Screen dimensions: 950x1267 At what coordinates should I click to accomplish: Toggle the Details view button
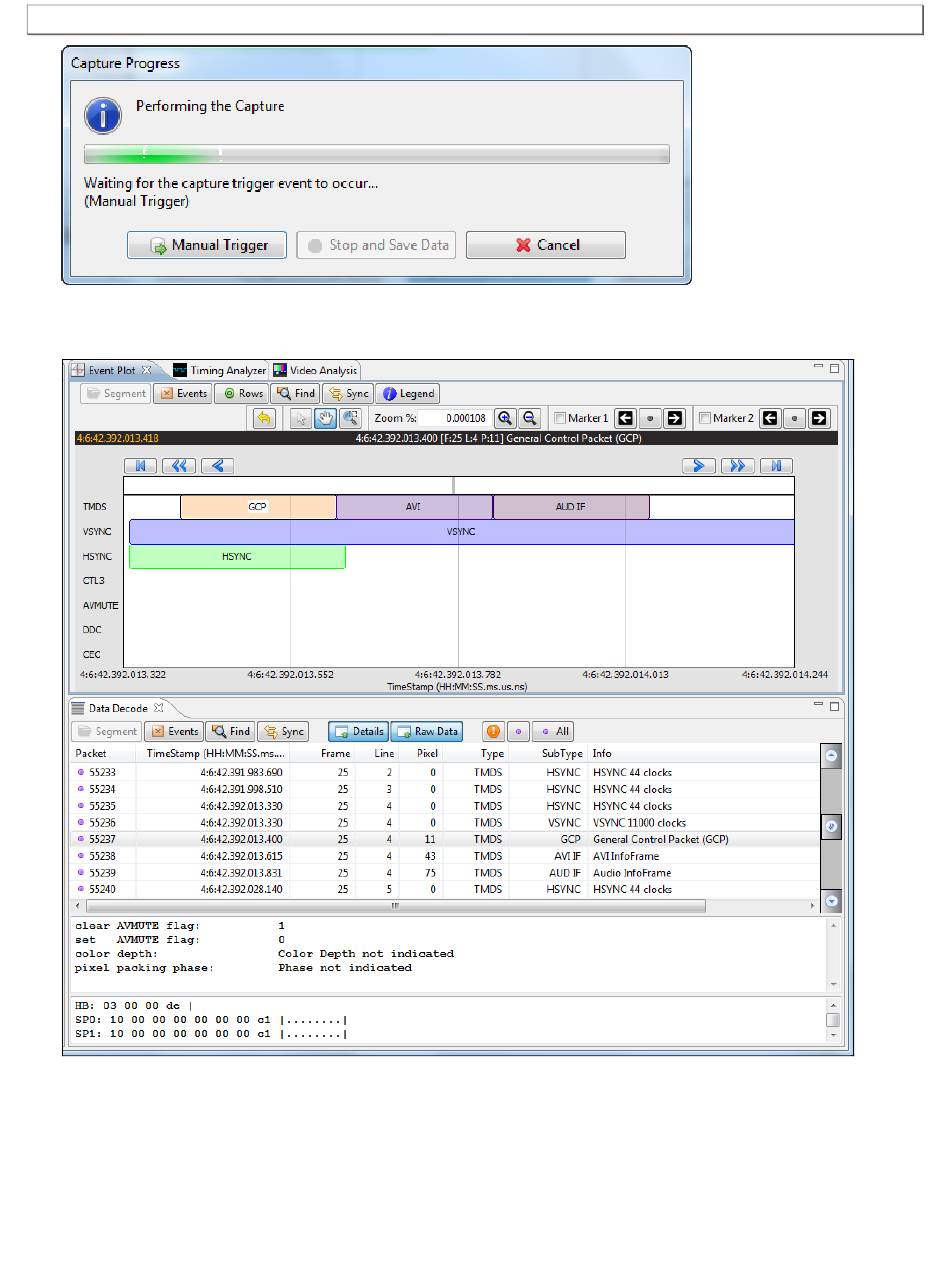click(x=358, y=731)
